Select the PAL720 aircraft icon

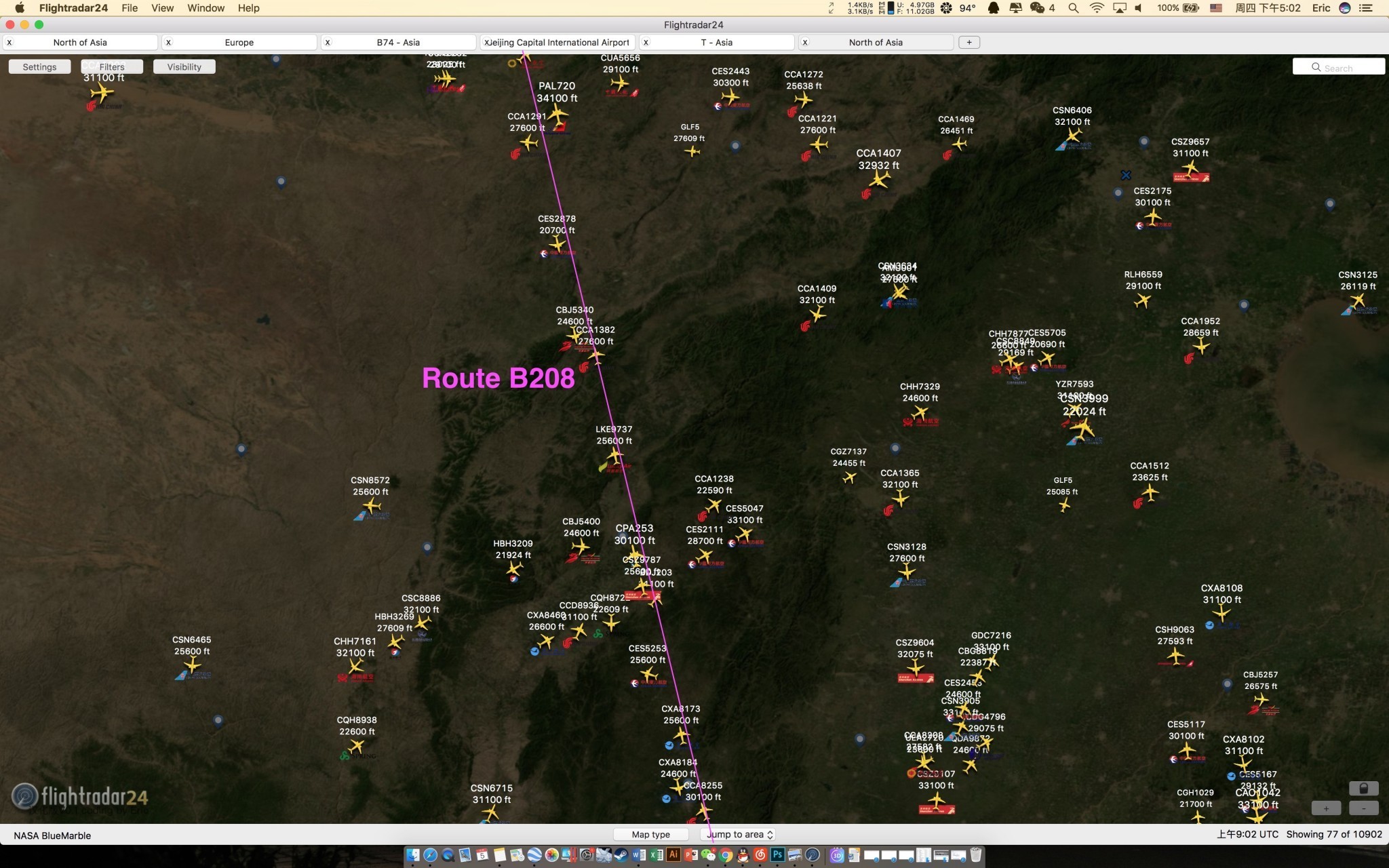(557, 114)
